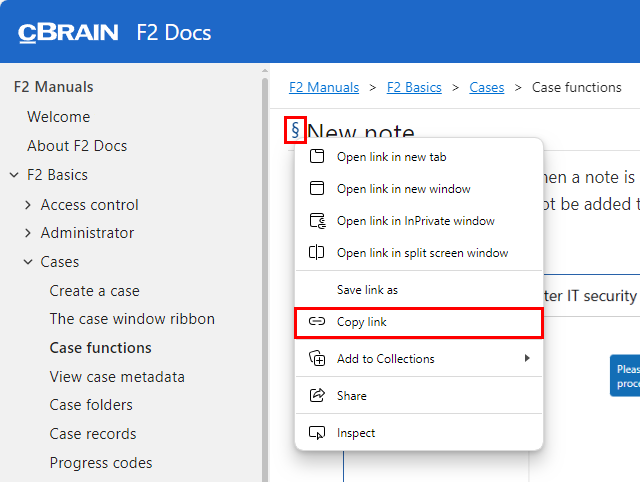Open the Cases breadcrumb link
The image size is (640, 482).
[487, 87]
